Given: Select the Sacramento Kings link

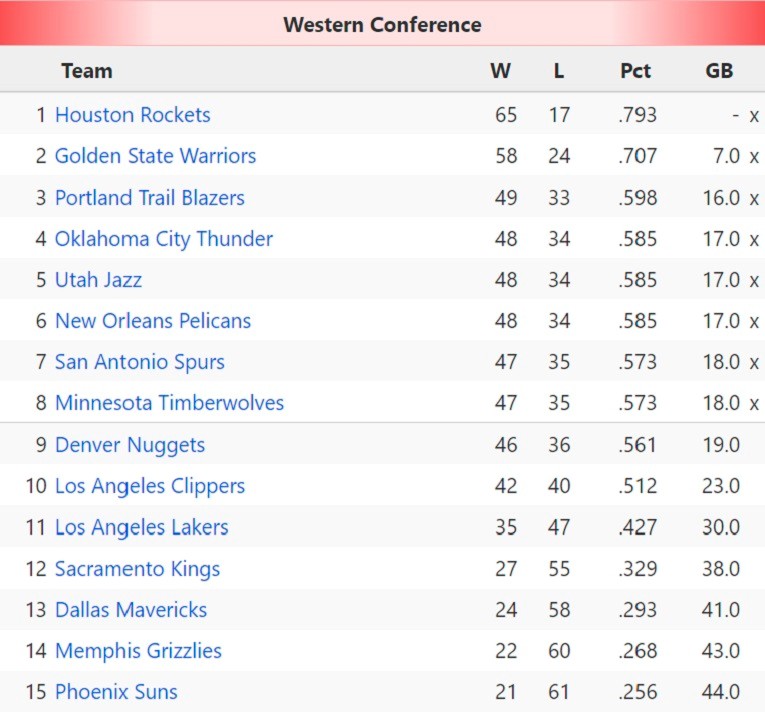Looking at the screenshot, I should point(137,569).
